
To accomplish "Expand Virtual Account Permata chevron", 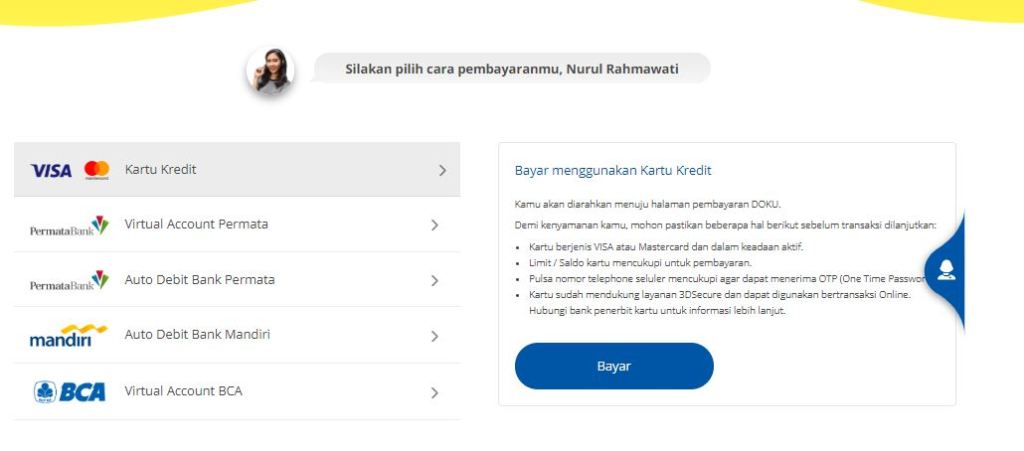I will tap(434, 226).
